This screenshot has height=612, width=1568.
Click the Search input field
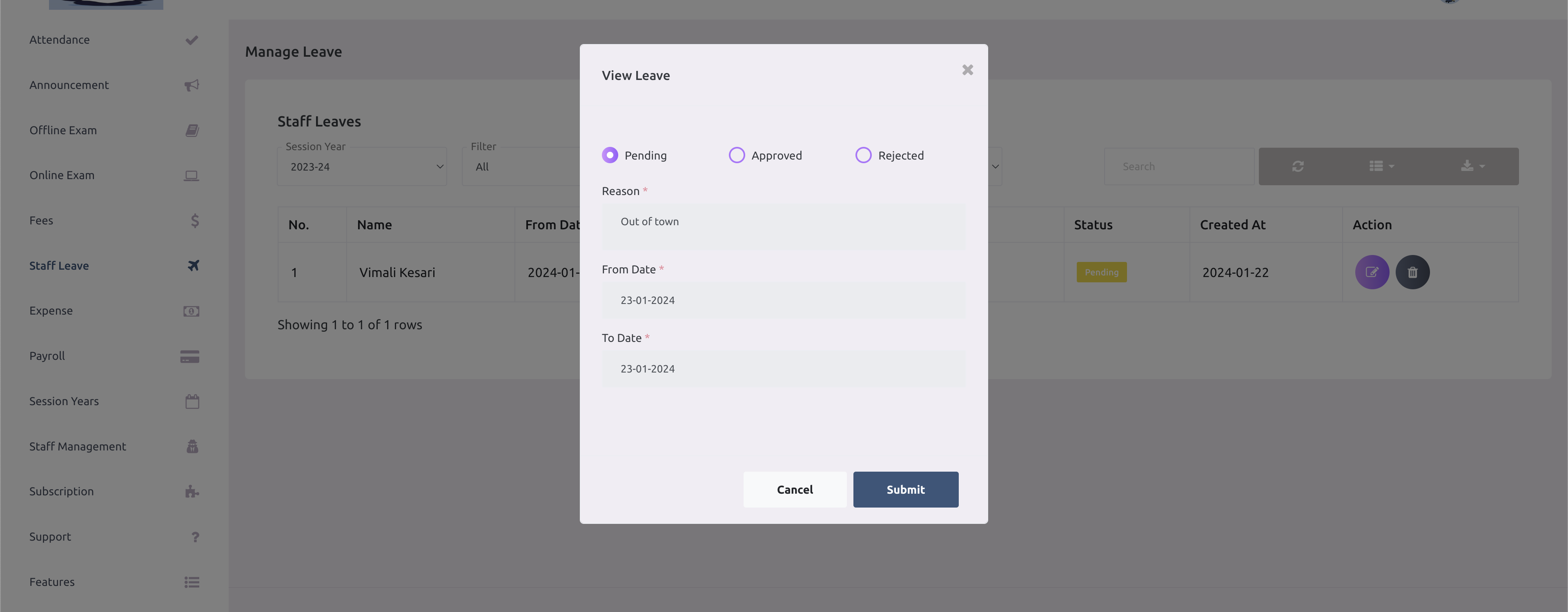[1178, 166]
